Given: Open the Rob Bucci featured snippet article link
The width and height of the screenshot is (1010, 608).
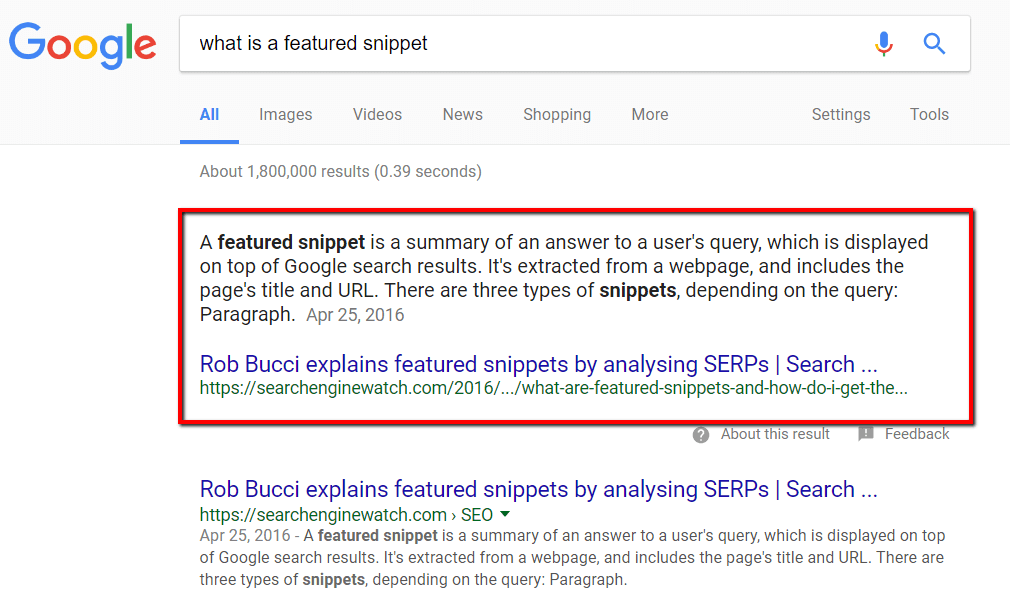Looking at the screenshot, I should [539, 364].
